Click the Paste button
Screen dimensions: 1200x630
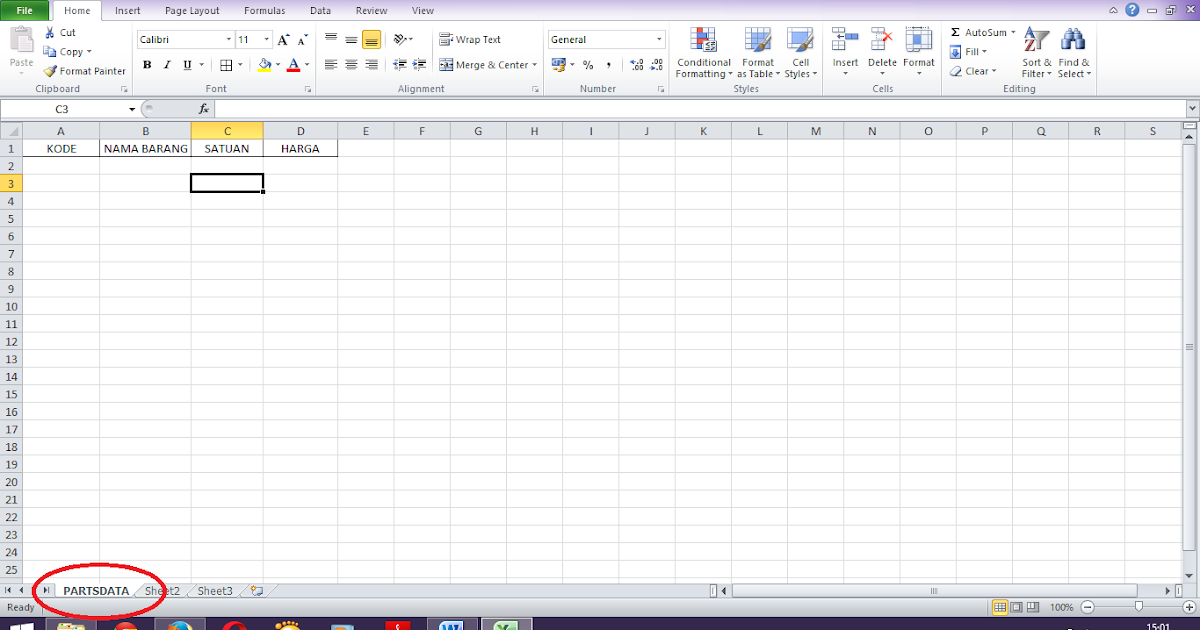tap(20, 47)
